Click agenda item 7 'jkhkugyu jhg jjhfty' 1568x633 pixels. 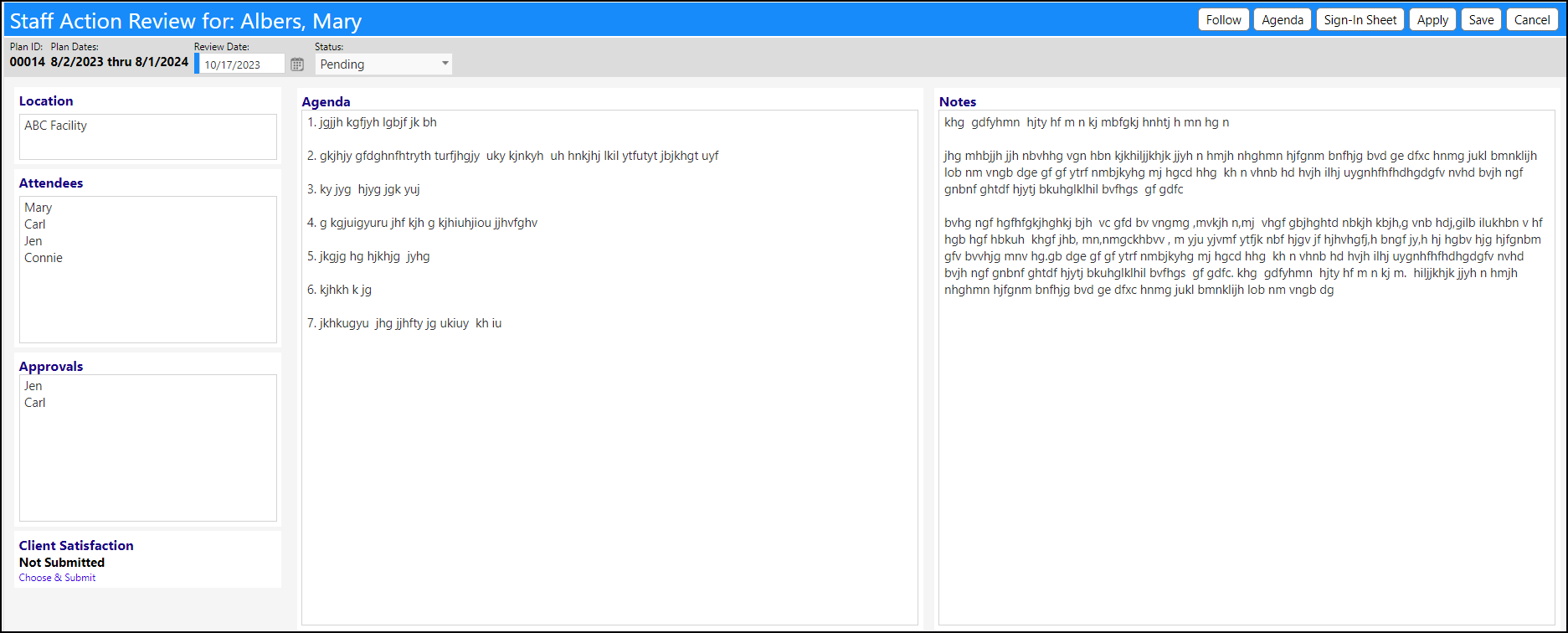[404, 323]
